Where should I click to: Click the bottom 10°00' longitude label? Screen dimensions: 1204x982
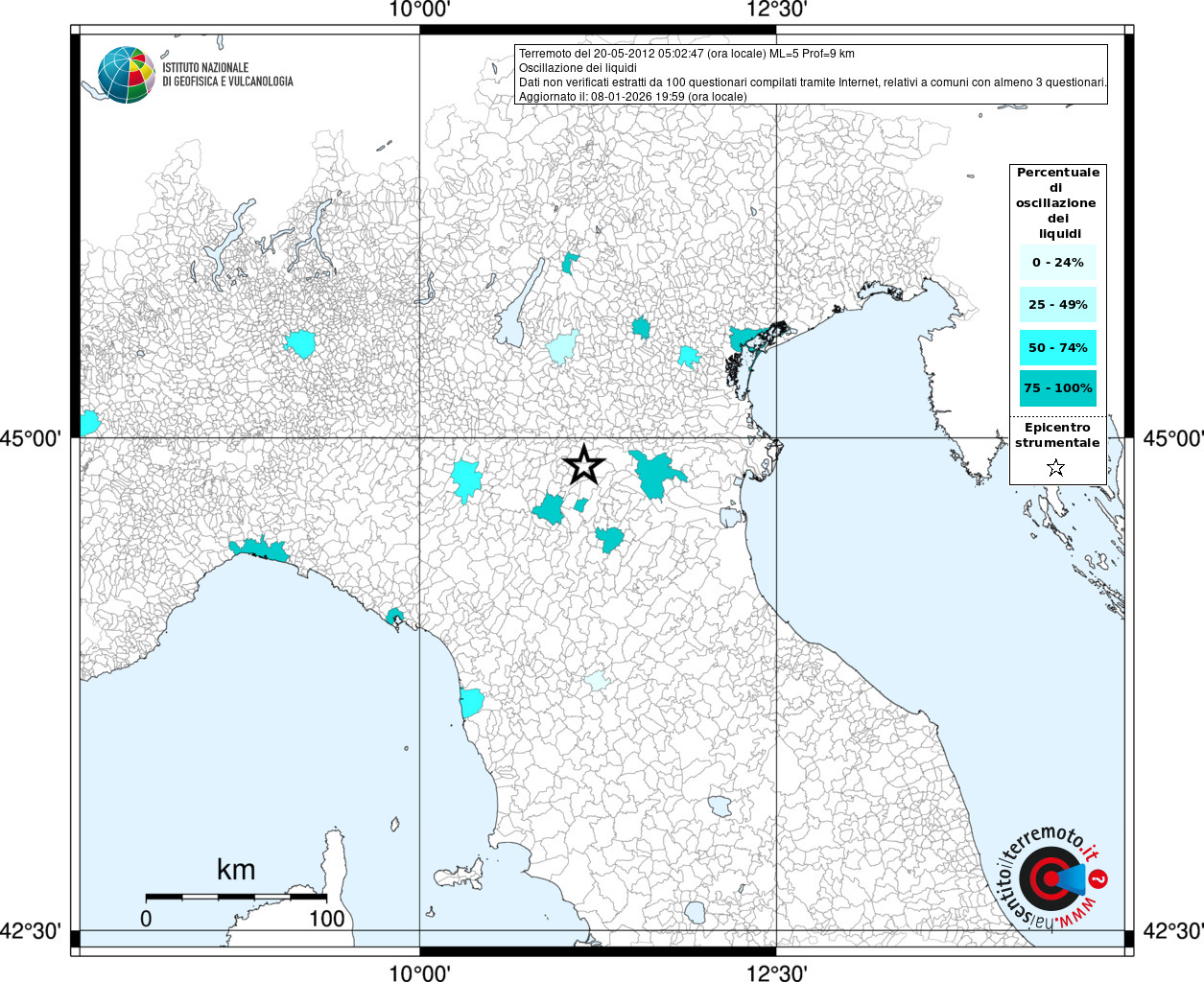pos(419,972)
